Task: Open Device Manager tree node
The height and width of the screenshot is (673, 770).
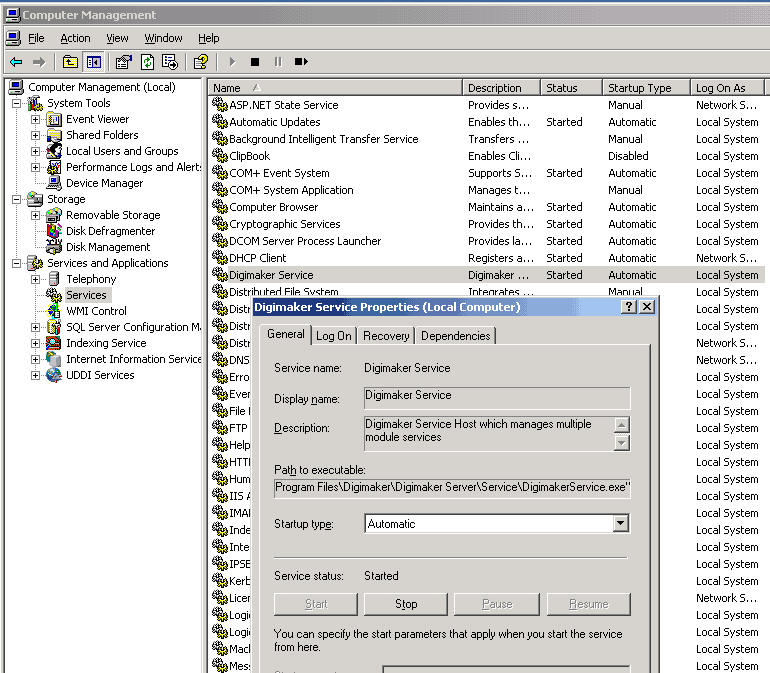Action: point(105,183)
